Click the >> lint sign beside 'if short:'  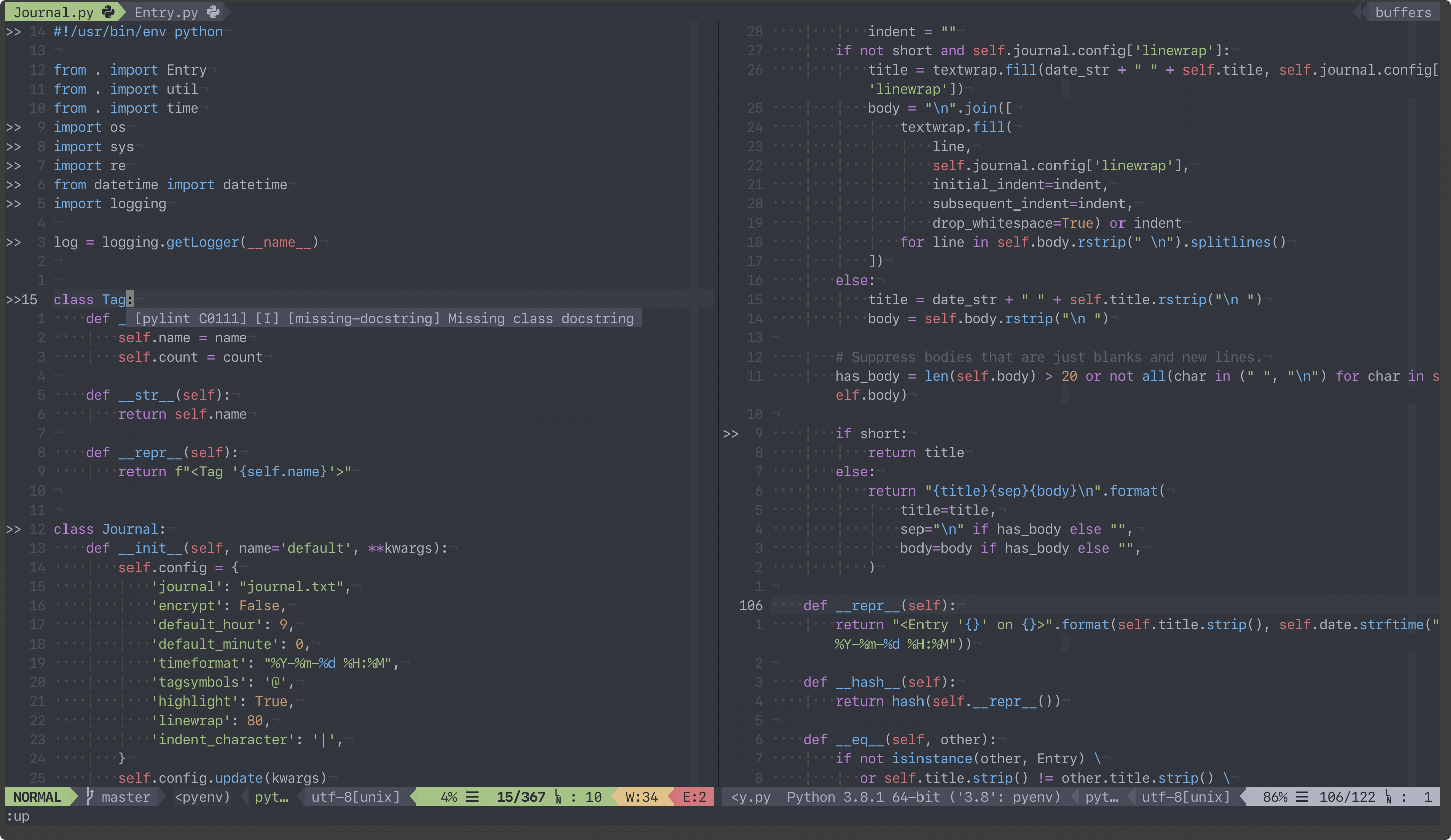click(x=730, y=434)
